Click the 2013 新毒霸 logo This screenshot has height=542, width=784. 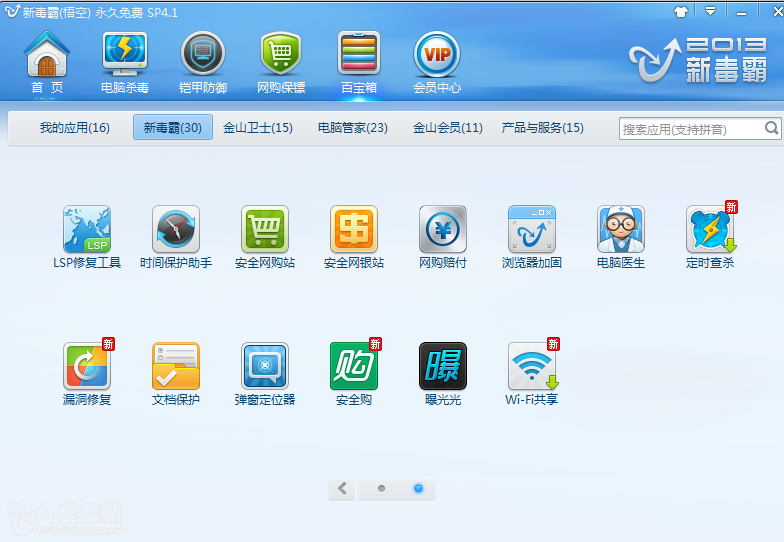click(698, 60)
